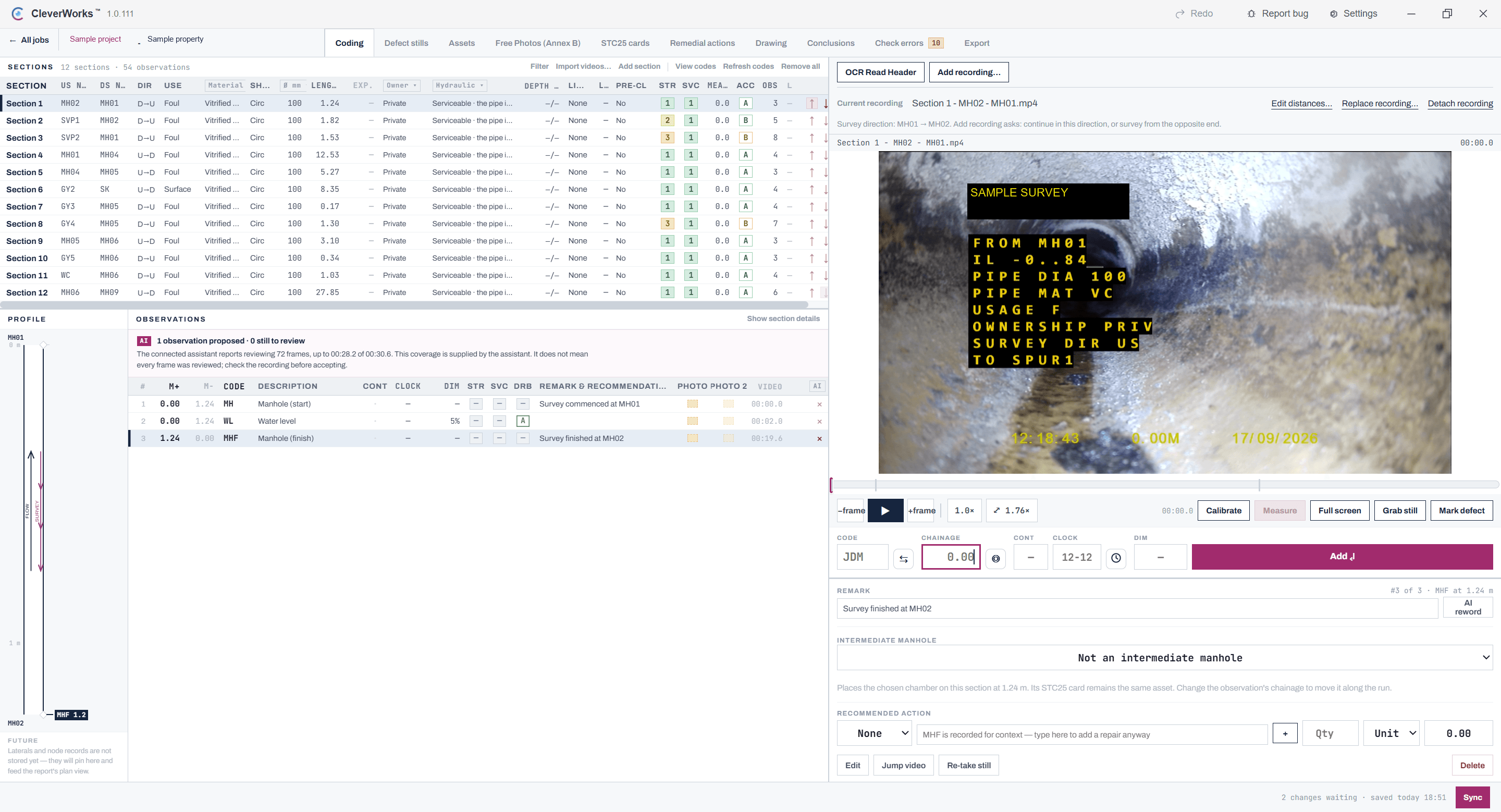Screen dimensions: 1501x812
Task: Switch to the Defect stills tab
Action: tap(406, 43)
